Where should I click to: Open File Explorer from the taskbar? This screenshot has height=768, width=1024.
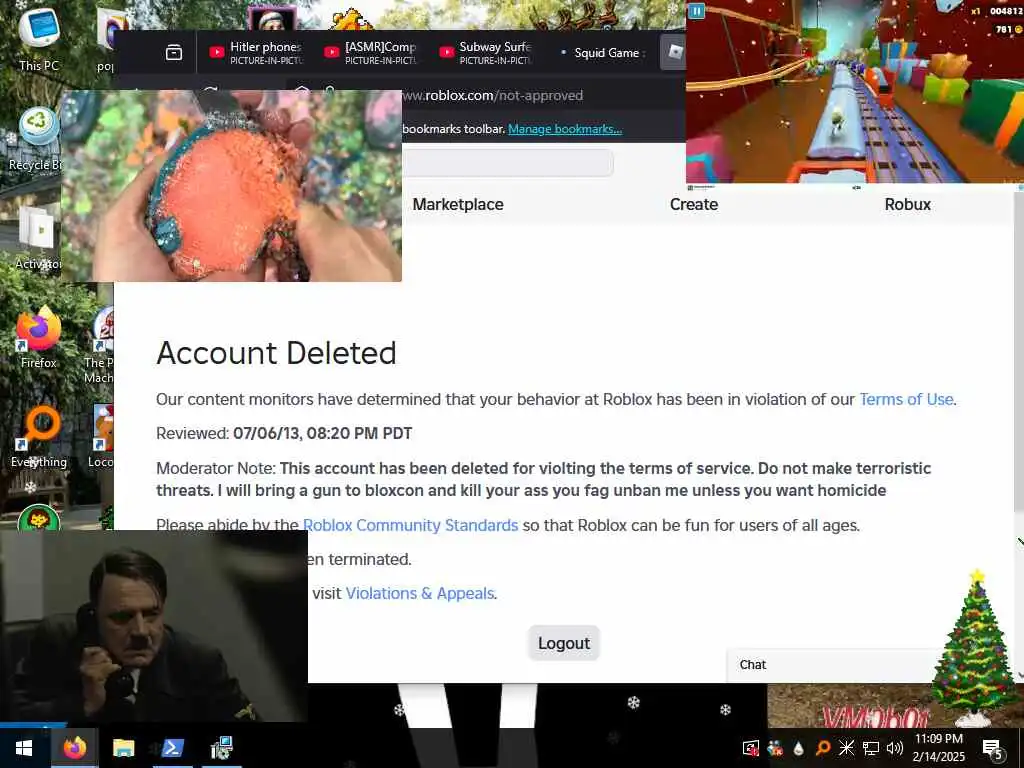point(123,748)
